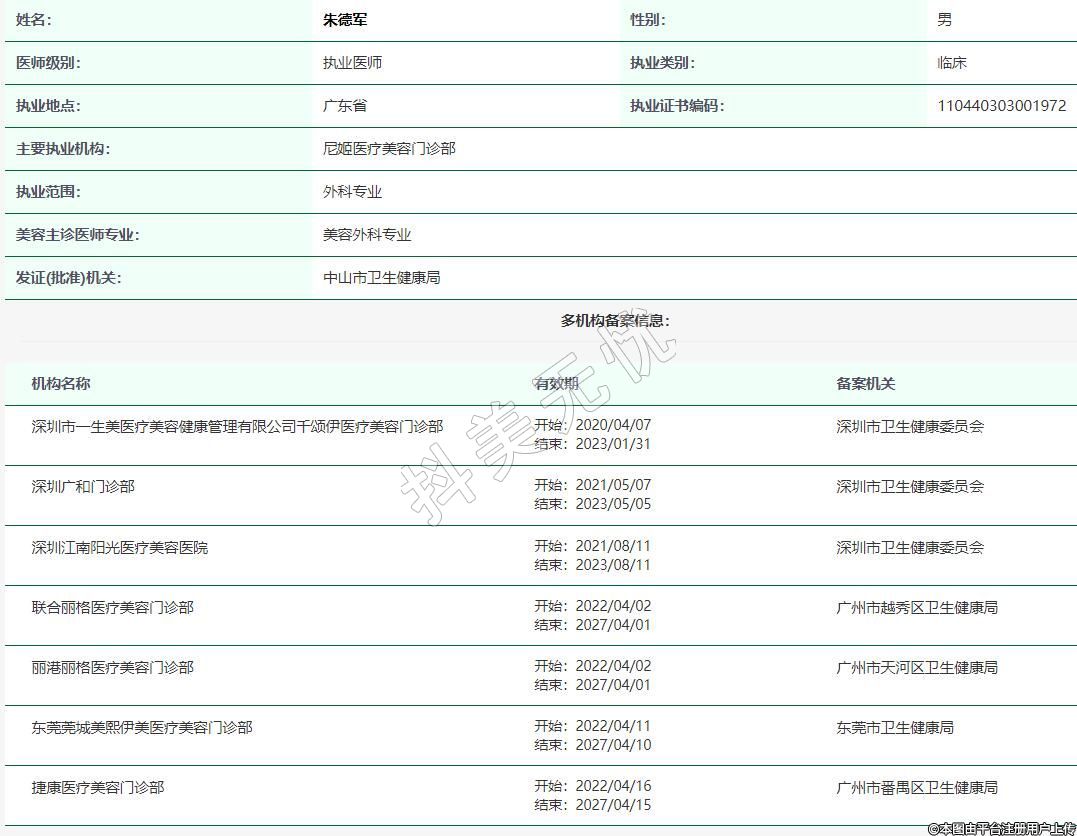Open the 深圳江南阳光医疗美容医院 entry
This screenshot has width=1077, height=836.
120,548
